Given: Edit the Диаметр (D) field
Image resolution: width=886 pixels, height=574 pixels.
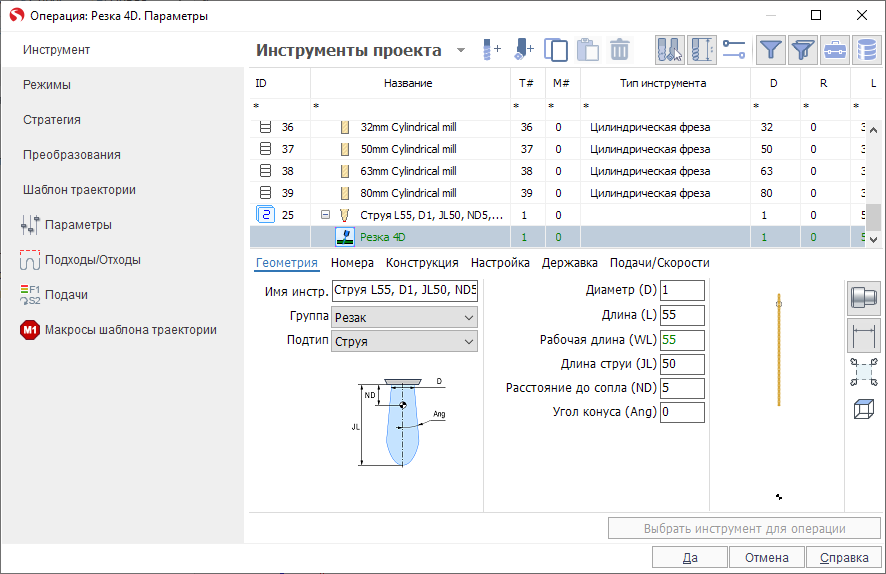Looking at the screenshot, I should [682, 290].
